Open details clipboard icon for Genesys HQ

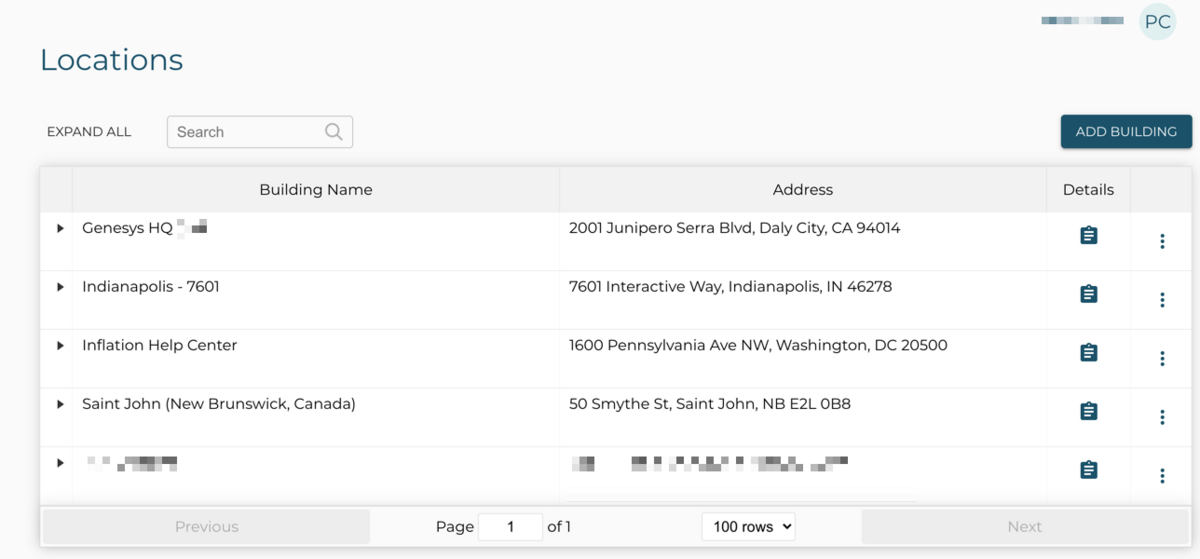click(1089, 235)
